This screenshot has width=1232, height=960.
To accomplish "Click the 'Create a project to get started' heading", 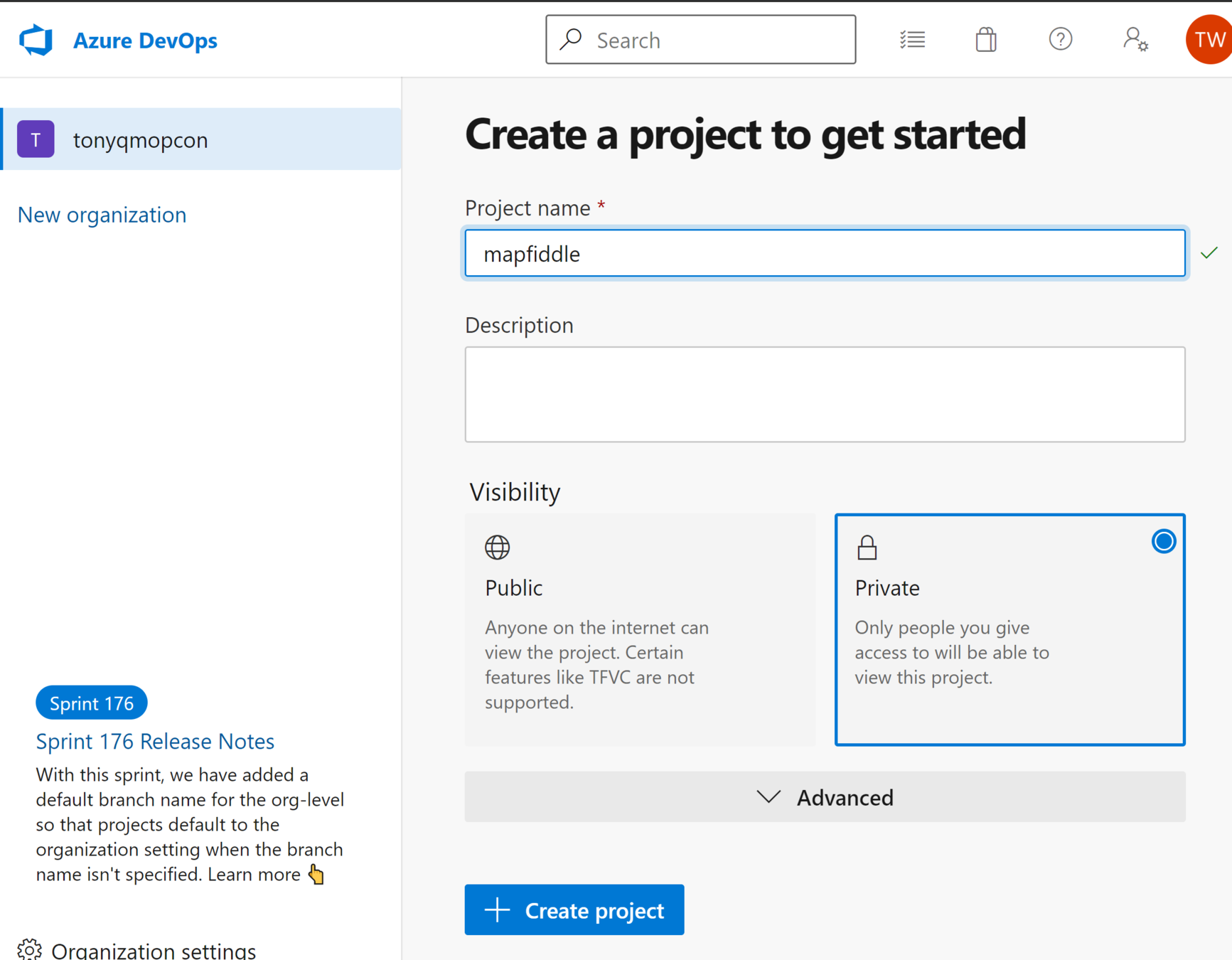I will [x=745, y=134].
